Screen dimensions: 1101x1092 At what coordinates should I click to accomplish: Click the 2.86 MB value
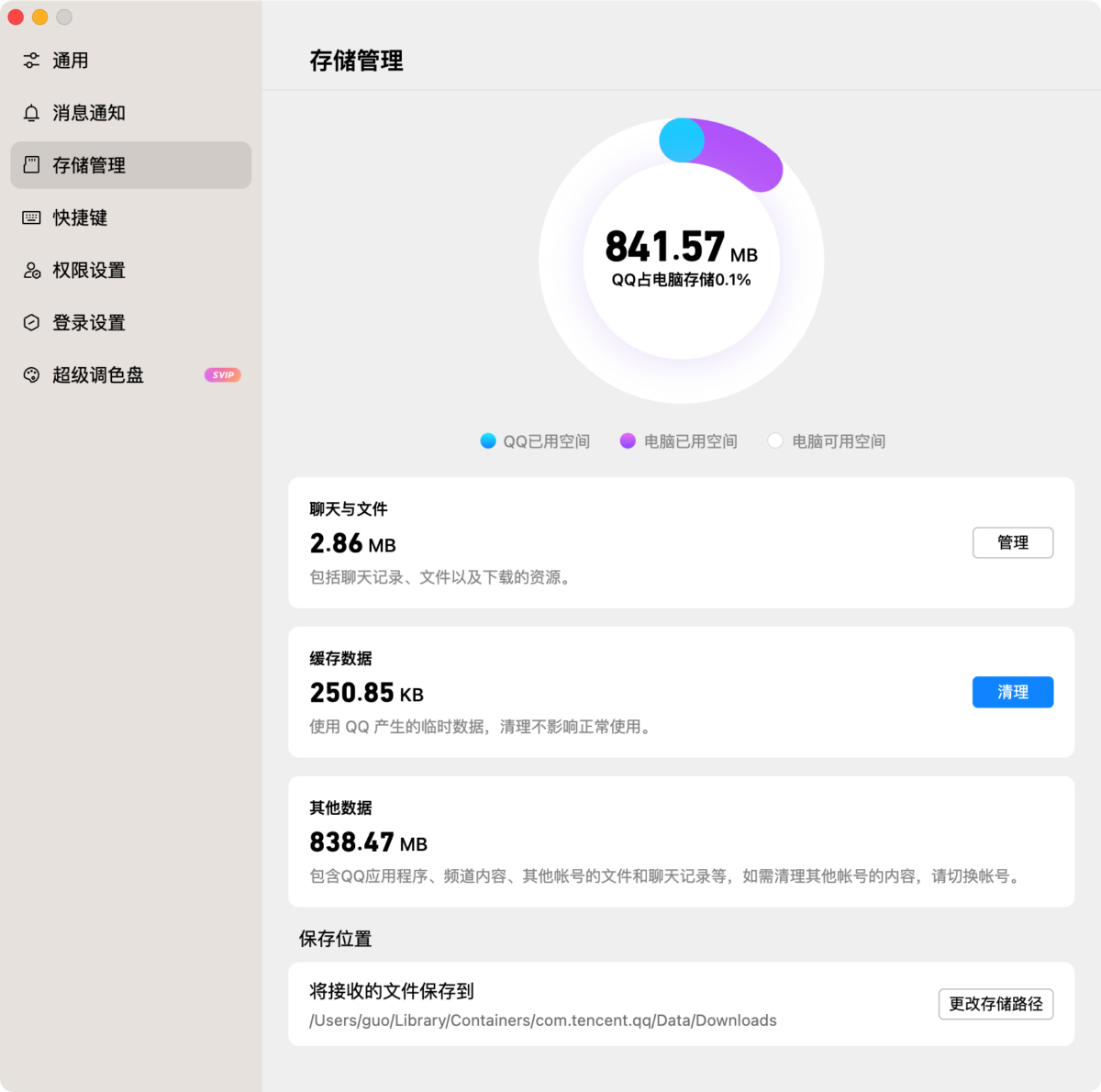pos(352,544)
